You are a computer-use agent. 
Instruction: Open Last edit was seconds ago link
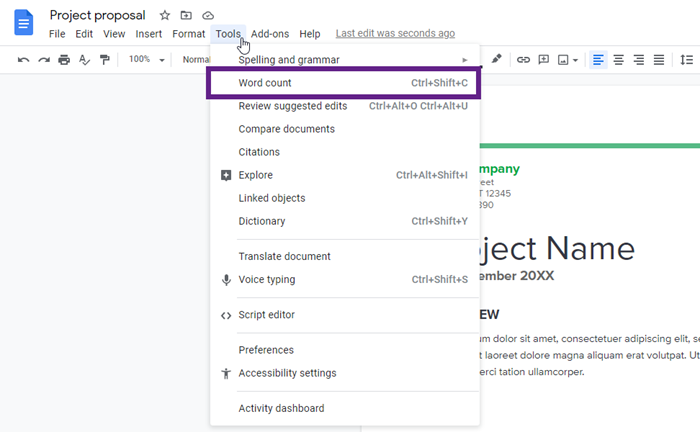point(395,33)
